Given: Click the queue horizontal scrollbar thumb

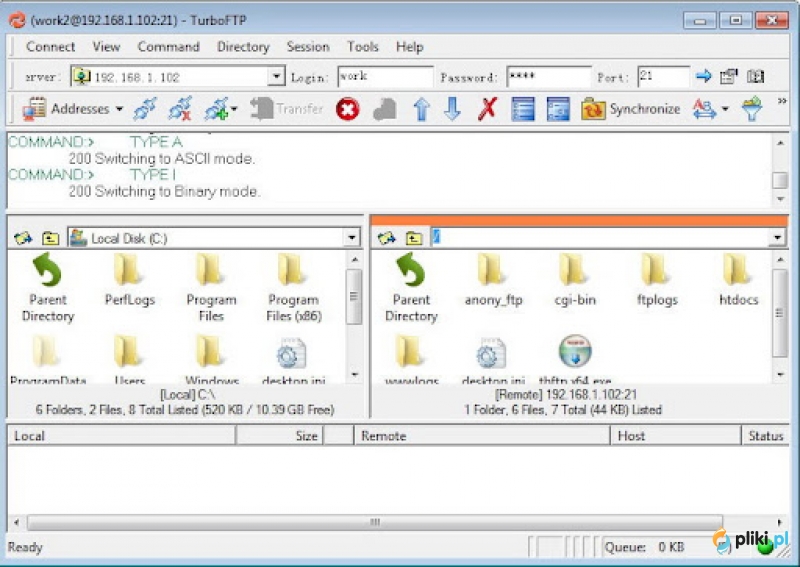Looking at the screenshot, I should [375, 522].
